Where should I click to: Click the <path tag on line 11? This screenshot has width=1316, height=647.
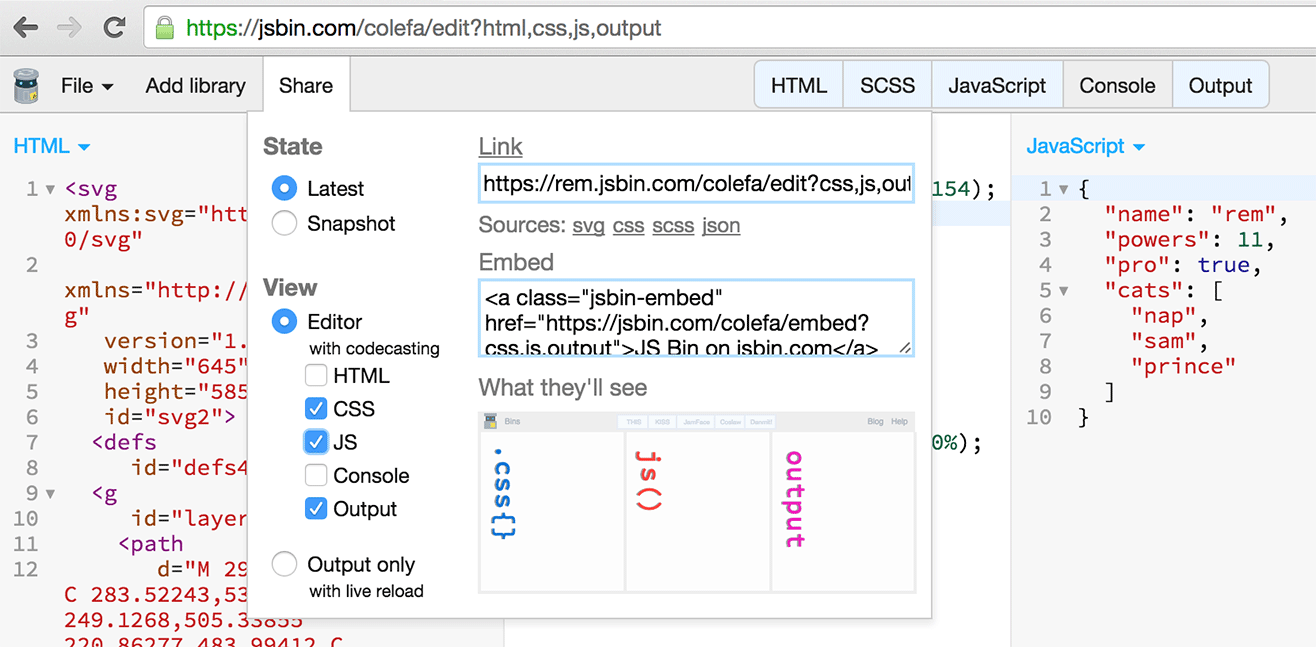[x=150, y=544]
